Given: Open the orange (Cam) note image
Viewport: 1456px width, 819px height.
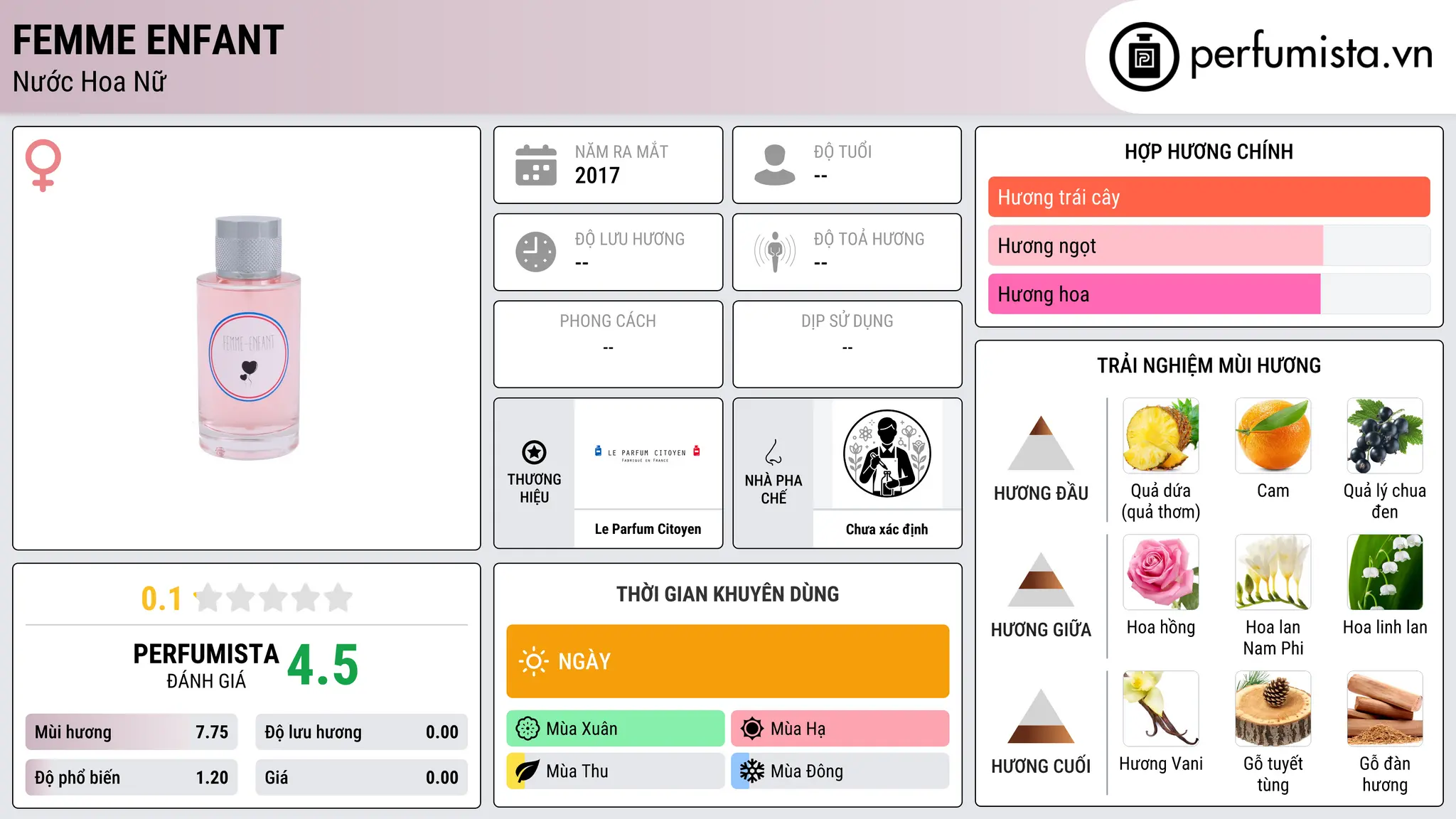Looking at the screenshot, I should point(1273,436).
